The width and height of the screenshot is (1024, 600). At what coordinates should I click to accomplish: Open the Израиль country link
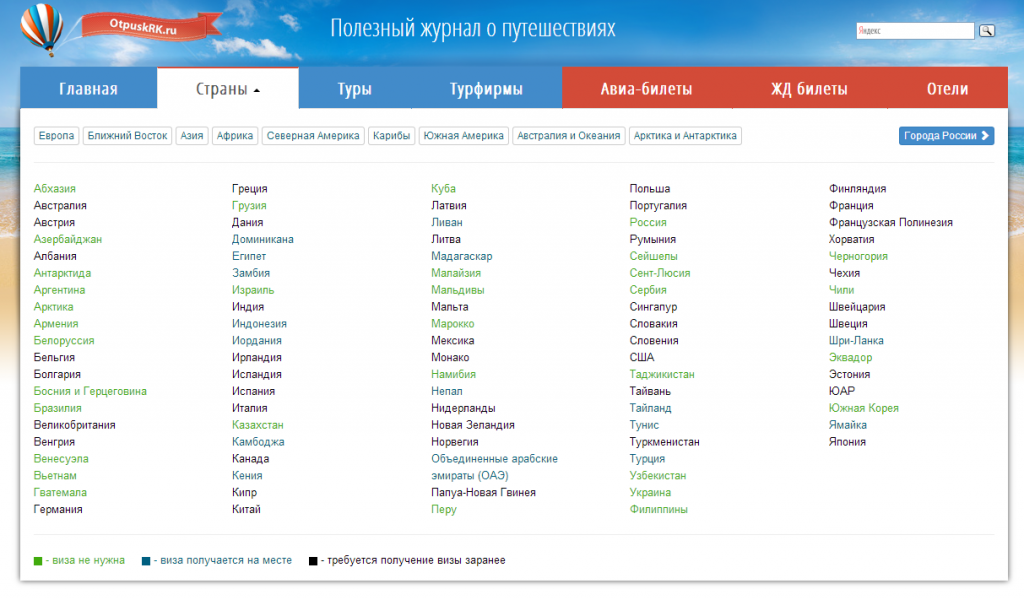(x=253, y=290)
